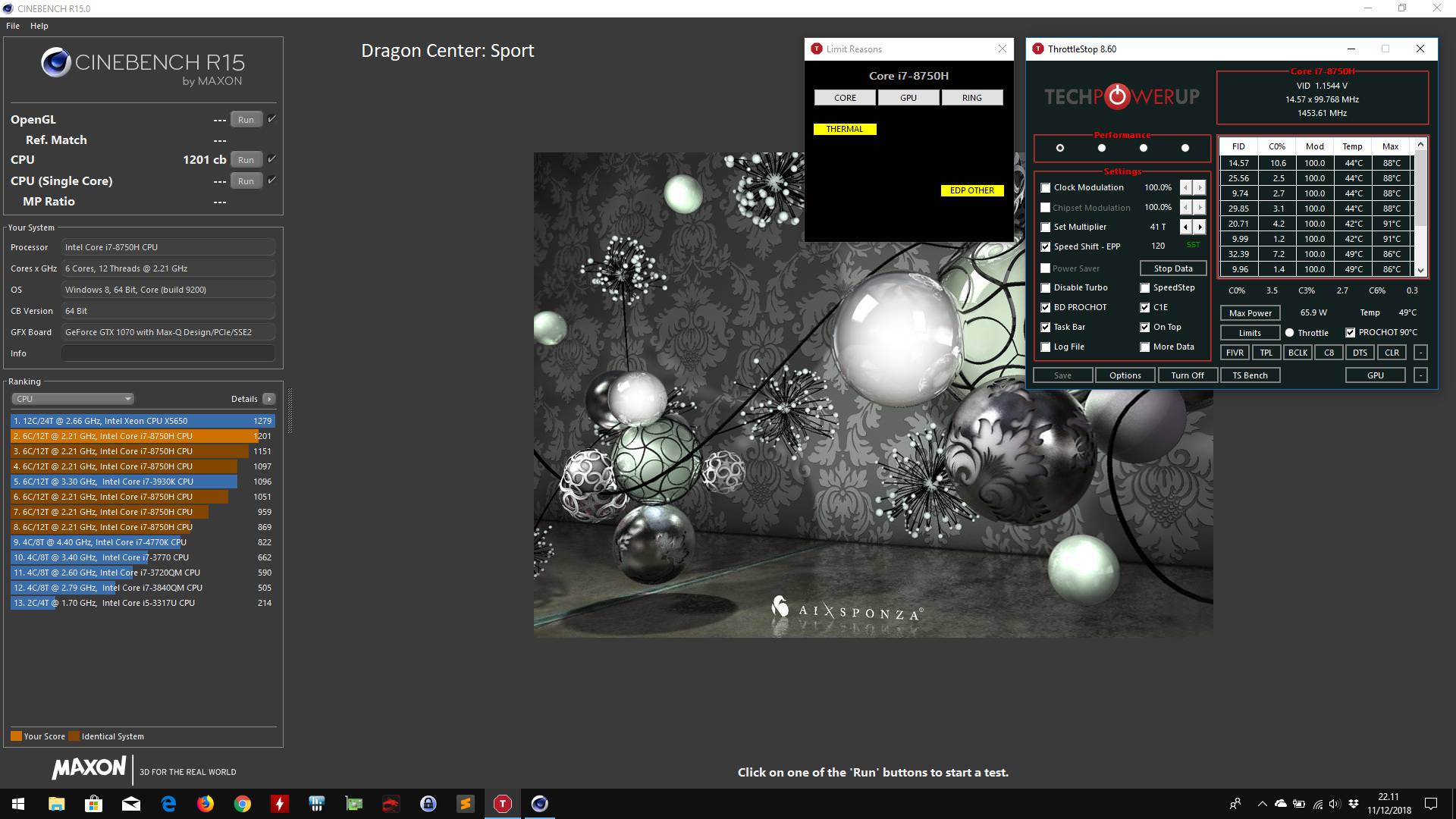This screenshot has height=819, width=1456.
Task: Select ranking row with score 1201
Action: coord(143,436)
